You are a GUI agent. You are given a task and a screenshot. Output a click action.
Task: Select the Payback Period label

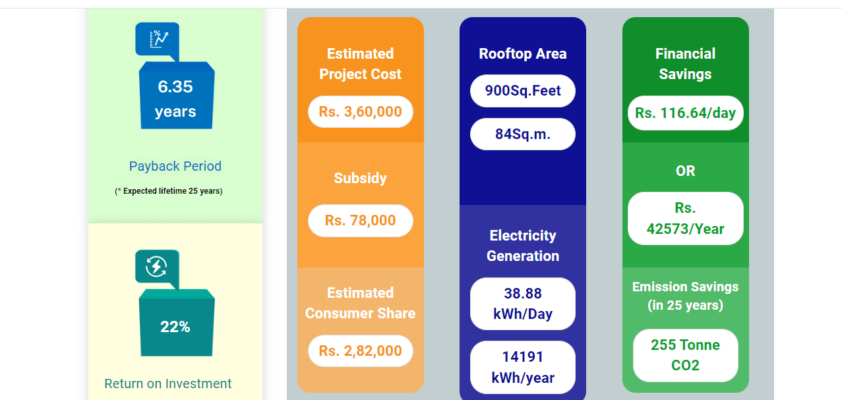coord(175,166)
